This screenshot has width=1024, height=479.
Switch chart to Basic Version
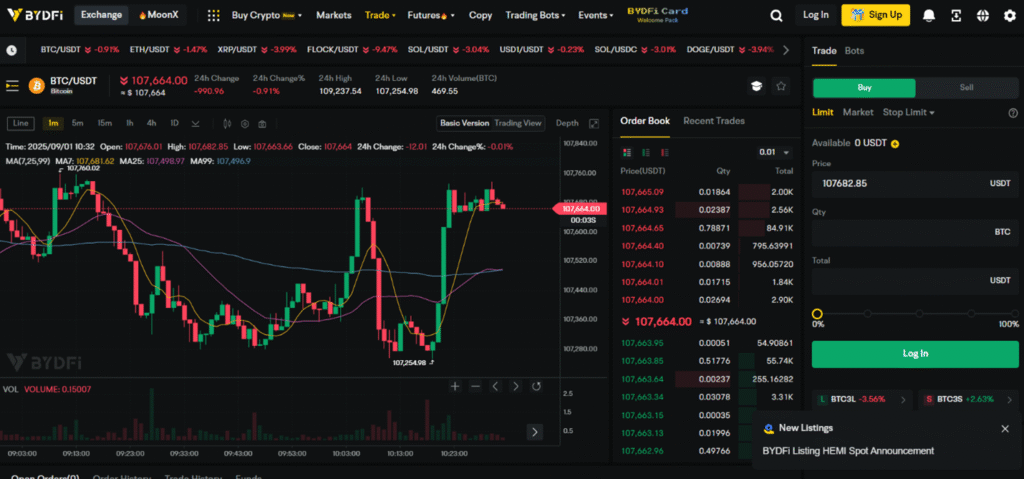464,123
